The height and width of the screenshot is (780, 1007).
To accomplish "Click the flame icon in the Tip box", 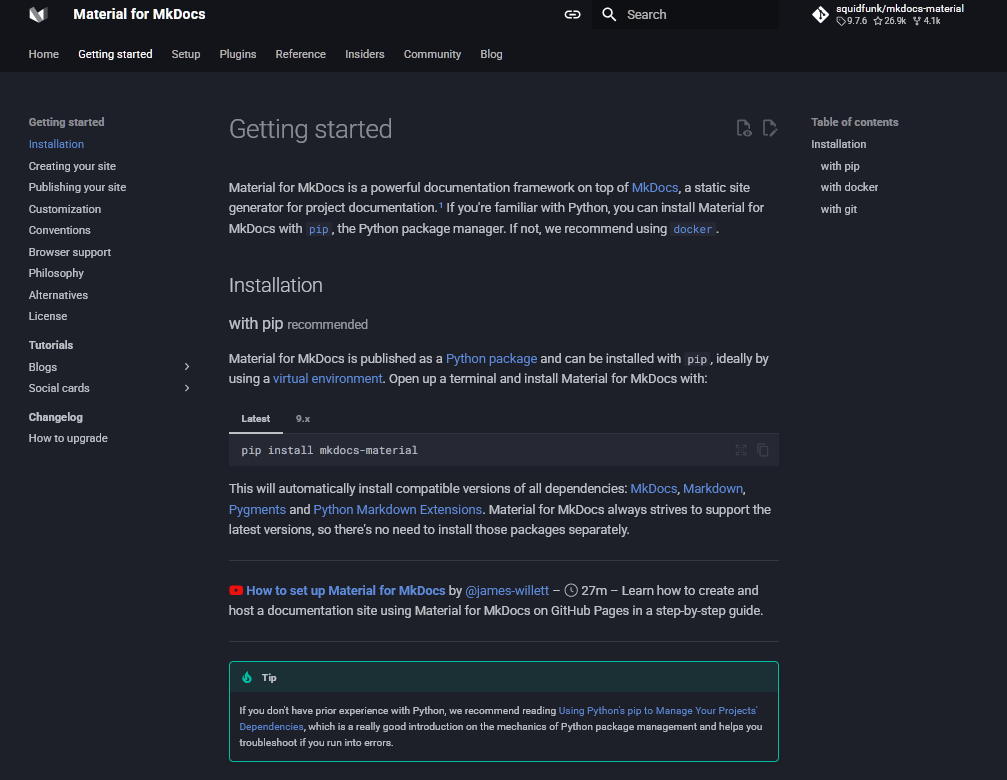I will [x=247, y=677].
